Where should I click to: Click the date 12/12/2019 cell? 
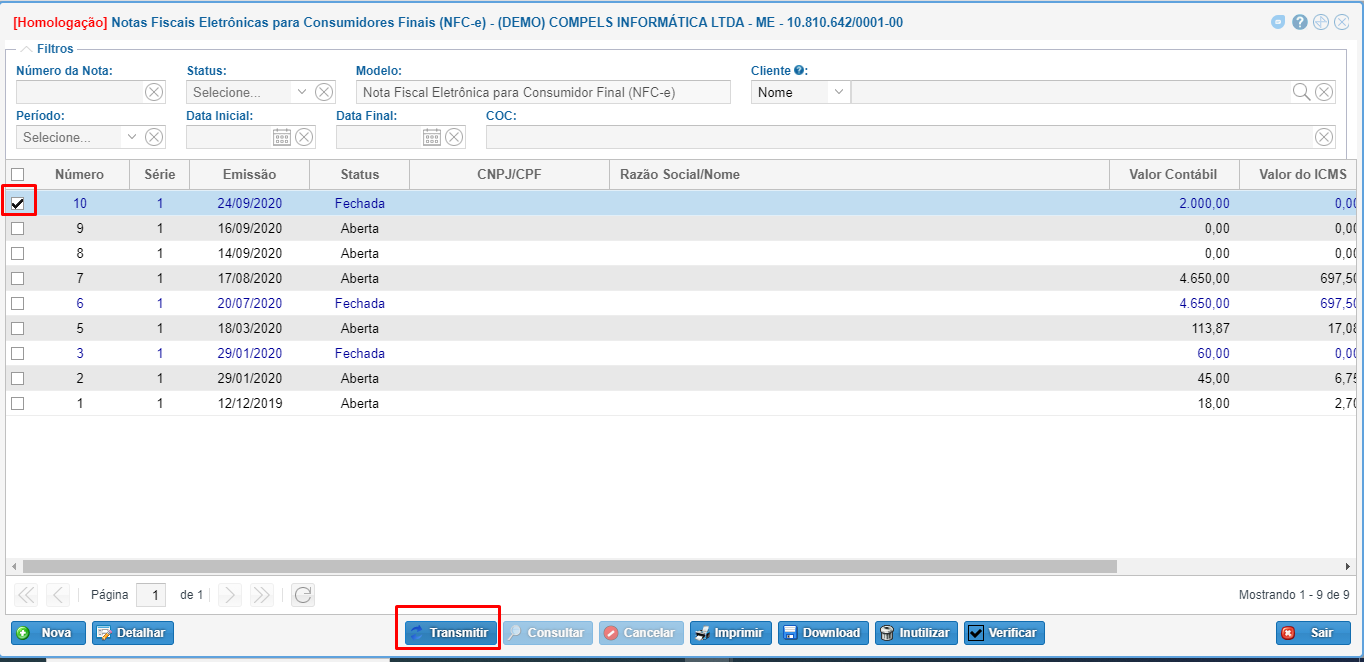250,403
